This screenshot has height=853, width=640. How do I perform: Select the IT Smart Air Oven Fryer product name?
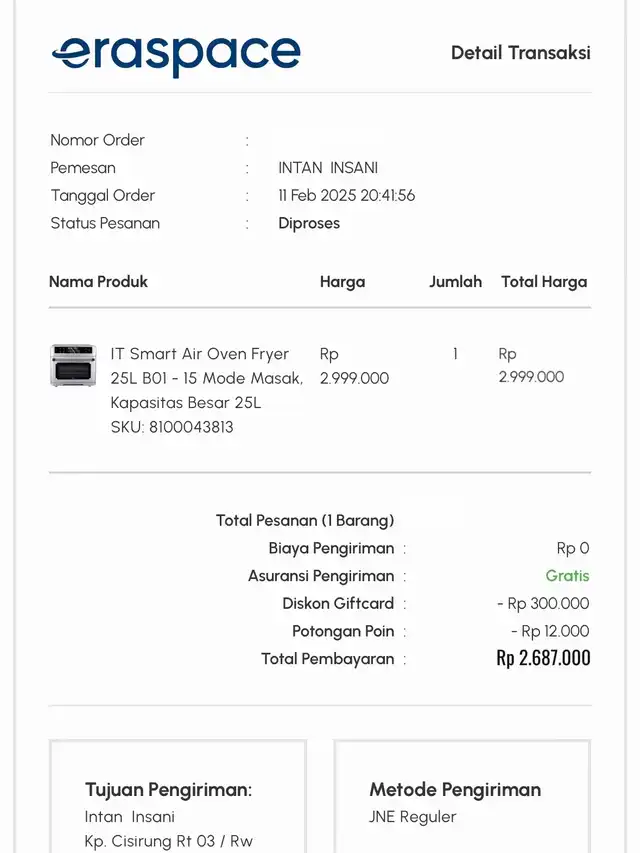pos(207,378)
